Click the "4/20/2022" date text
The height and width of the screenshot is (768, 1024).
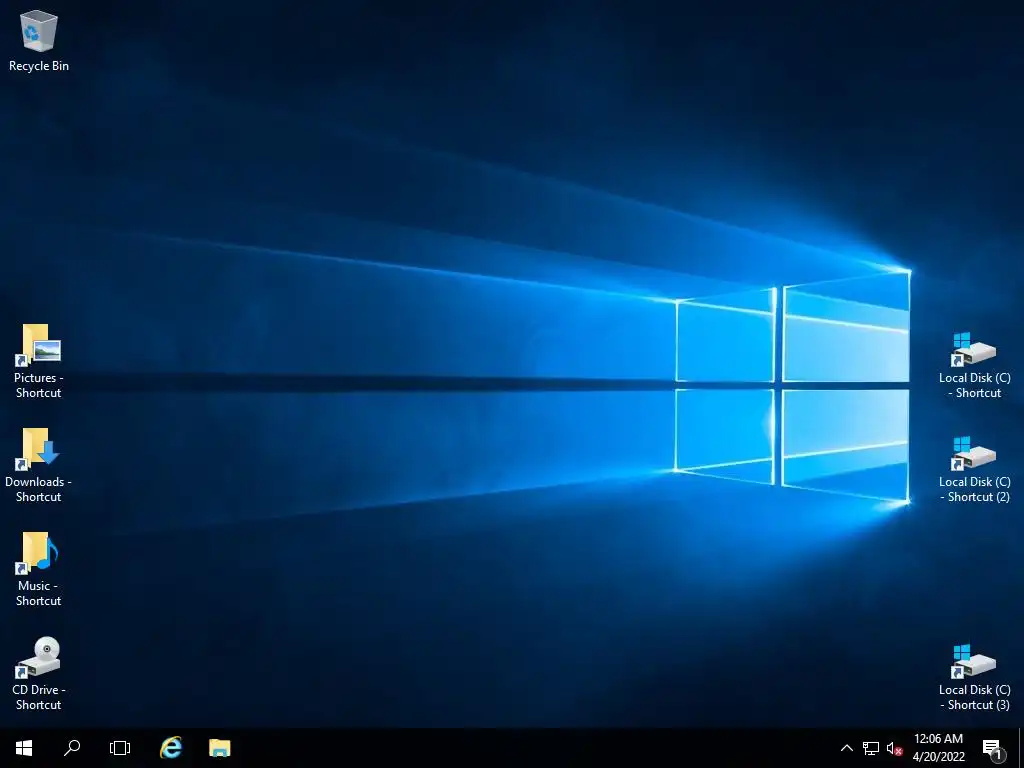click(938, 757)
